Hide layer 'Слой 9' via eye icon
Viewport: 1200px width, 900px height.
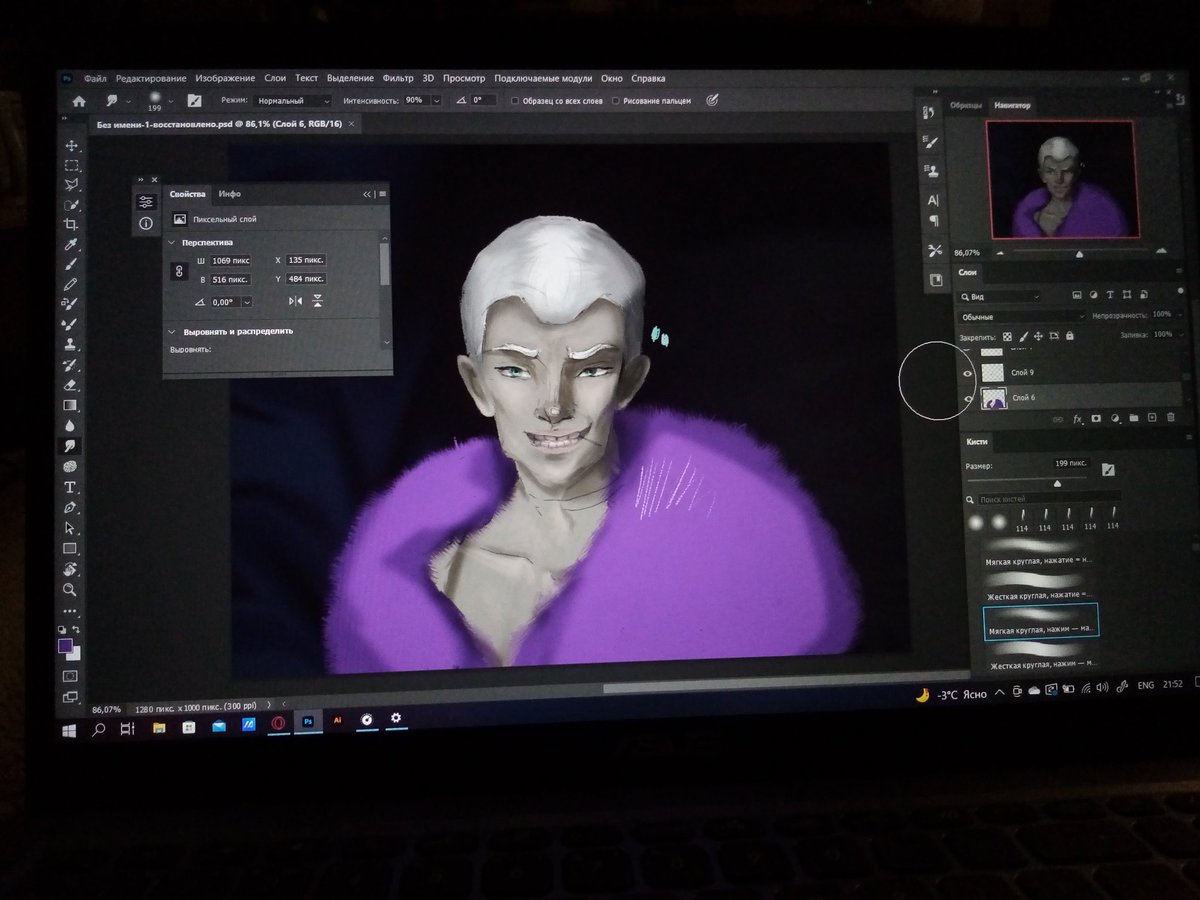click(967, 372)
